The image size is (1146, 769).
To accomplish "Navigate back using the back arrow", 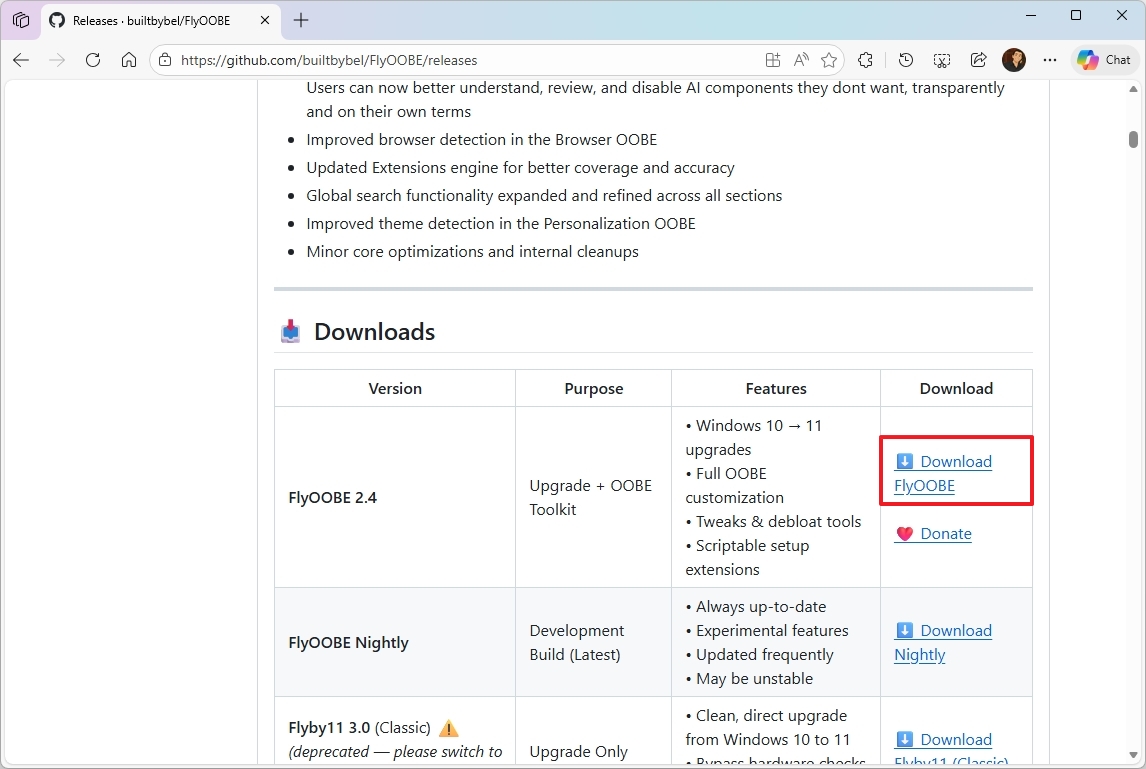I will click(21, 60).
